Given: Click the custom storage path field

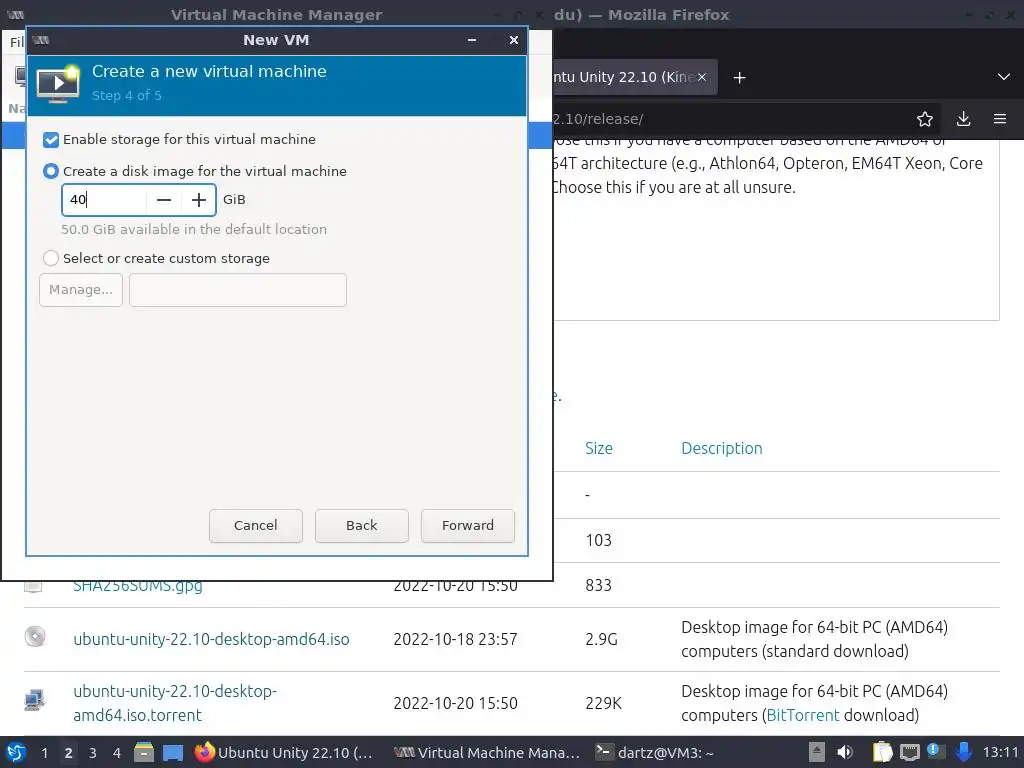Looking at the screenshot, I should coord(238,289).
